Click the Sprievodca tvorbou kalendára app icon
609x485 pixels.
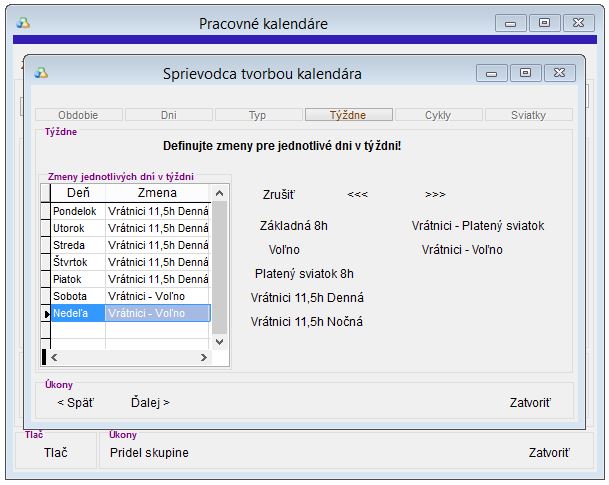(41, 73)
